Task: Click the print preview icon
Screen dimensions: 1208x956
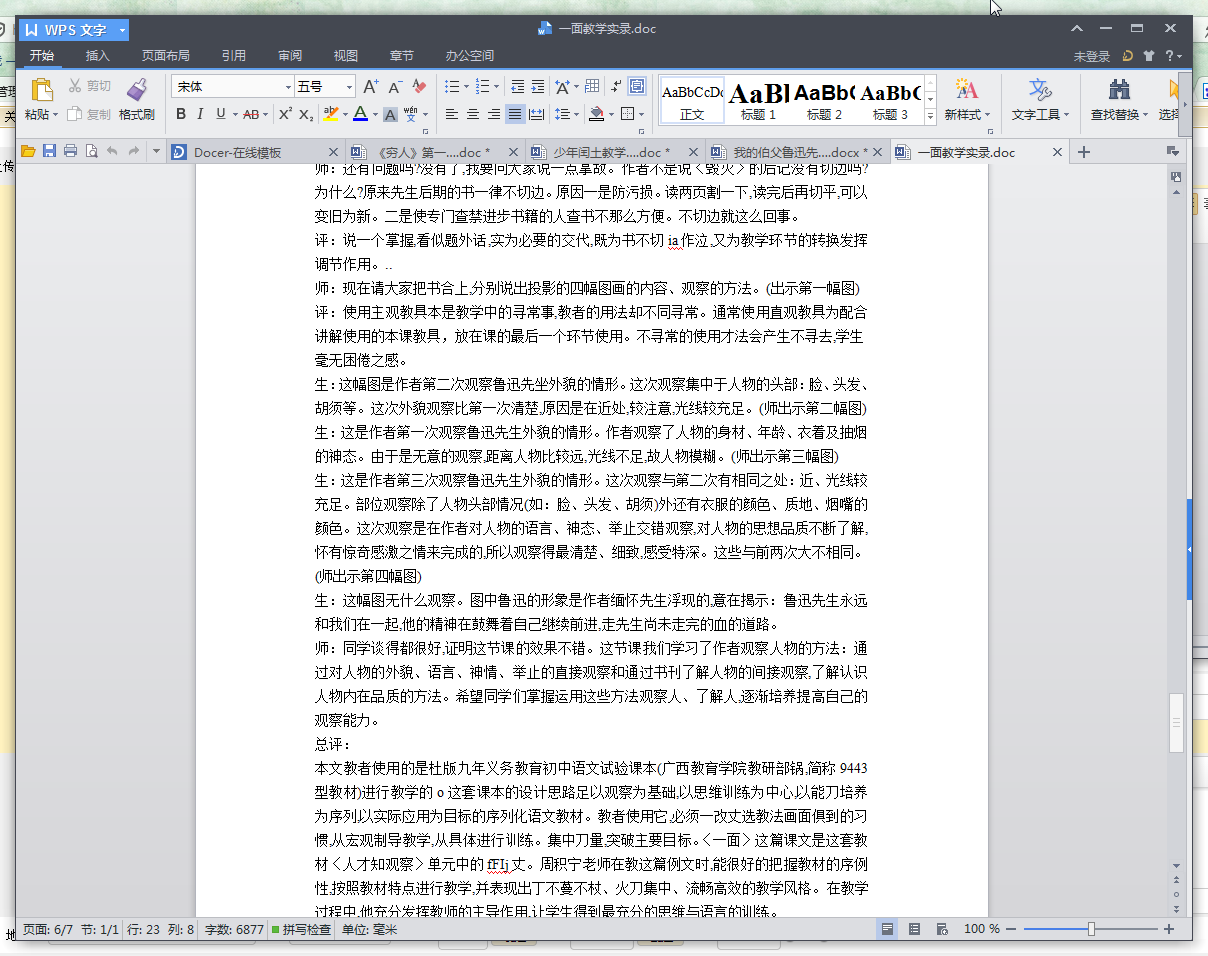Action: (x=91, y=152)
